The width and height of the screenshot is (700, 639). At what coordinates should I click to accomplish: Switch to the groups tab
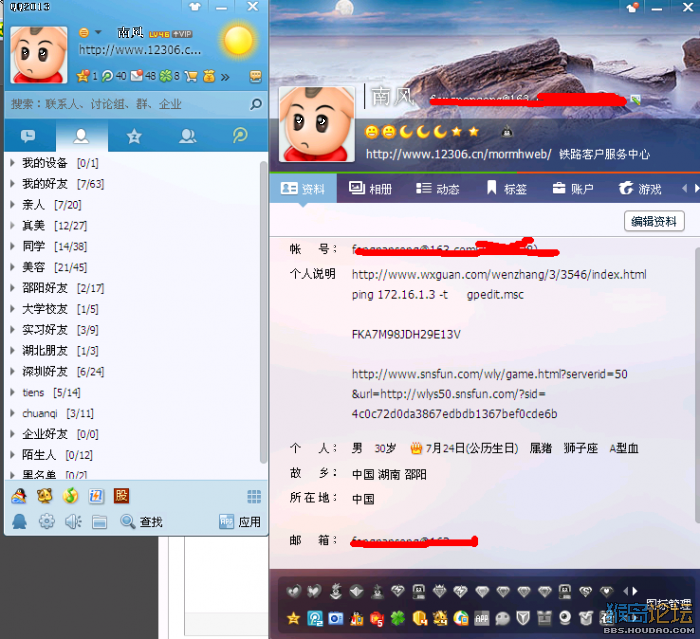point(187,136)
